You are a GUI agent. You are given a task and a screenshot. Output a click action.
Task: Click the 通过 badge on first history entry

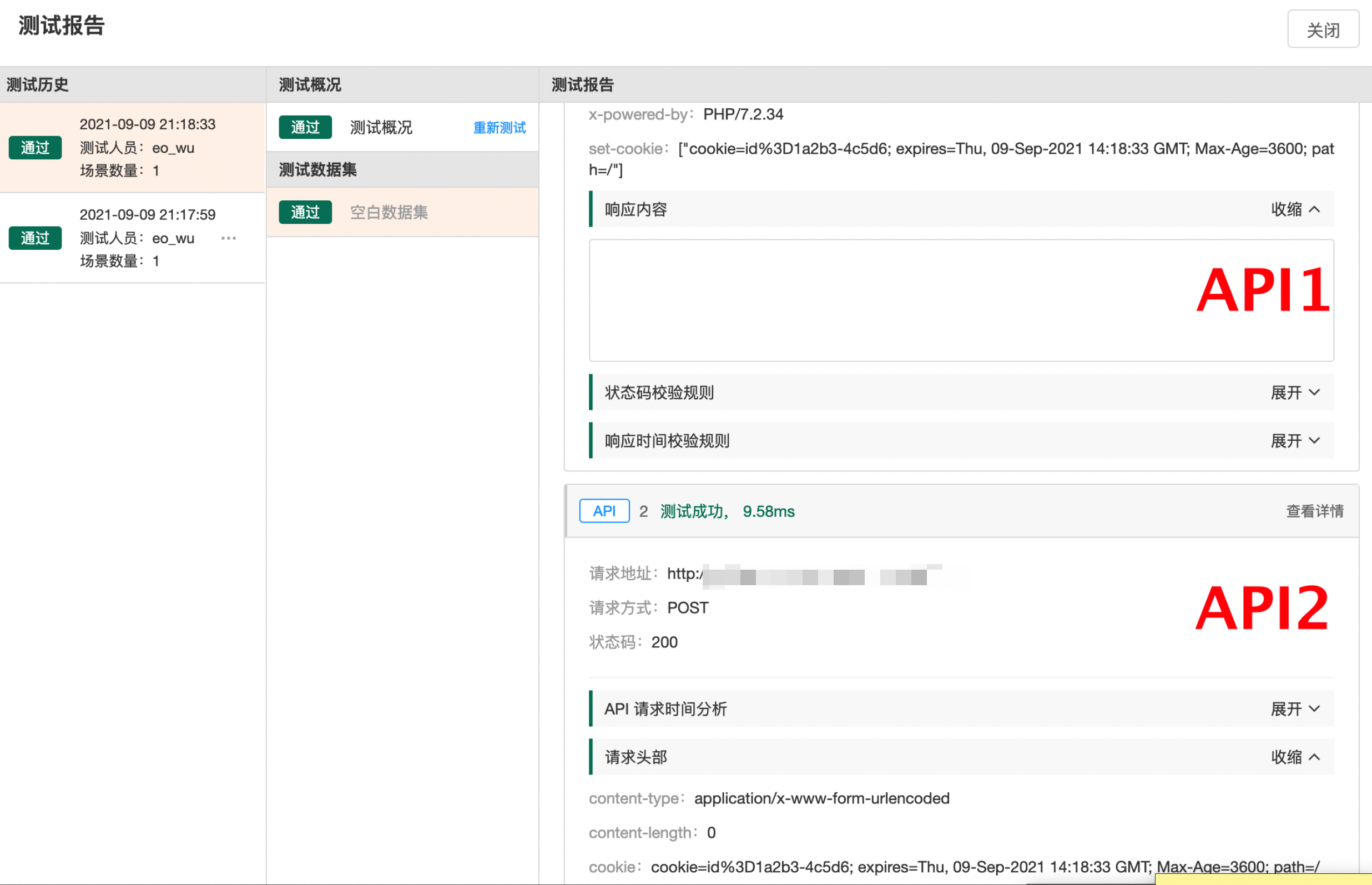35,148
